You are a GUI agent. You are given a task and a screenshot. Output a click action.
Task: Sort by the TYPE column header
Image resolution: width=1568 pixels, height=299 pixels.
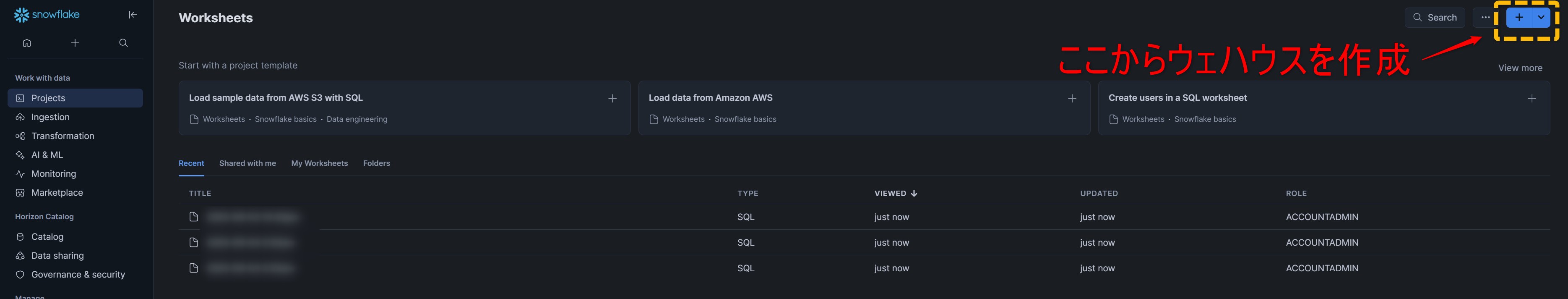click(x=748, y=194)
